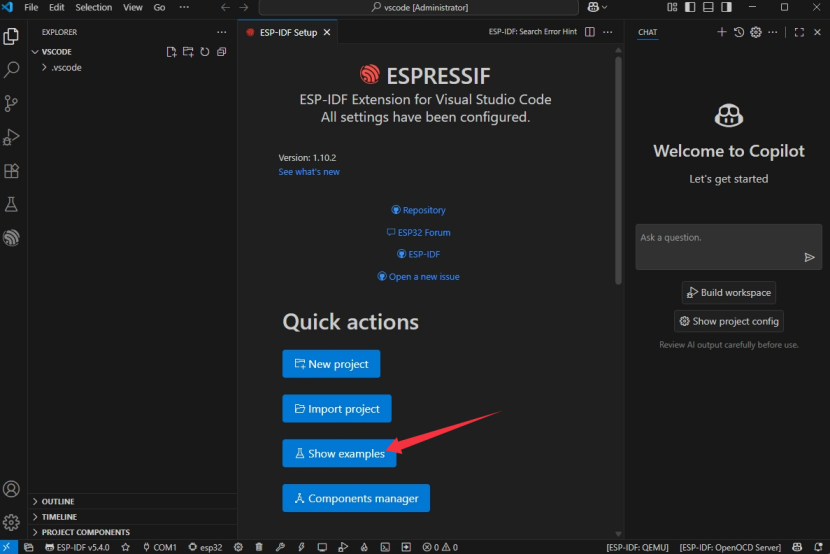The height and width of the screenshot is (554, 830).
Task: Open editor more actions menu
Action: (608, 32)
